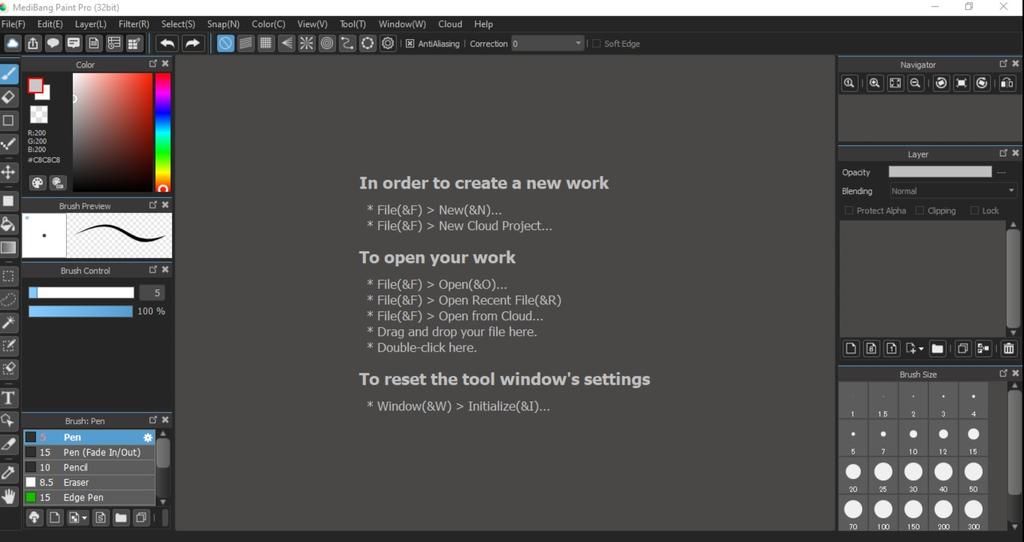Choose brush size 10 preset
The height and width of the screenshot is (542, 1024).
click(913, 438)
